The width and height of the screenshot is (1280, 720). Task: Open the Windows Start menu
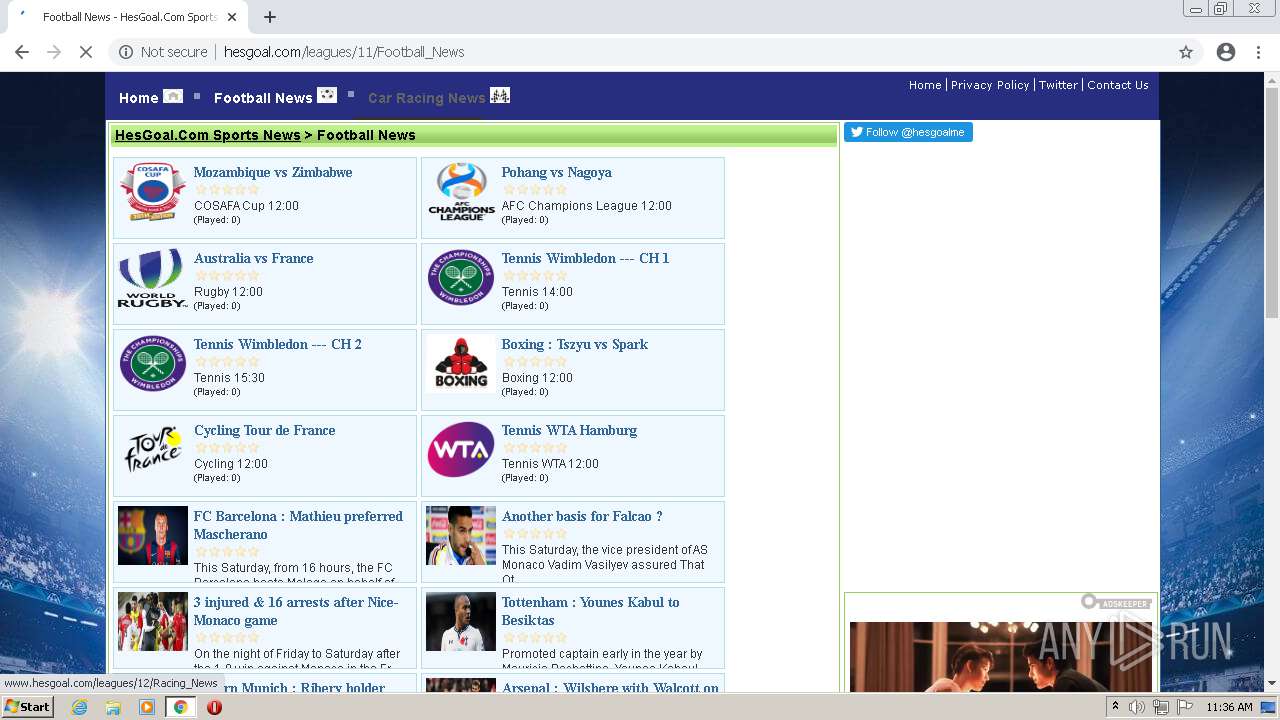(28, 707)
